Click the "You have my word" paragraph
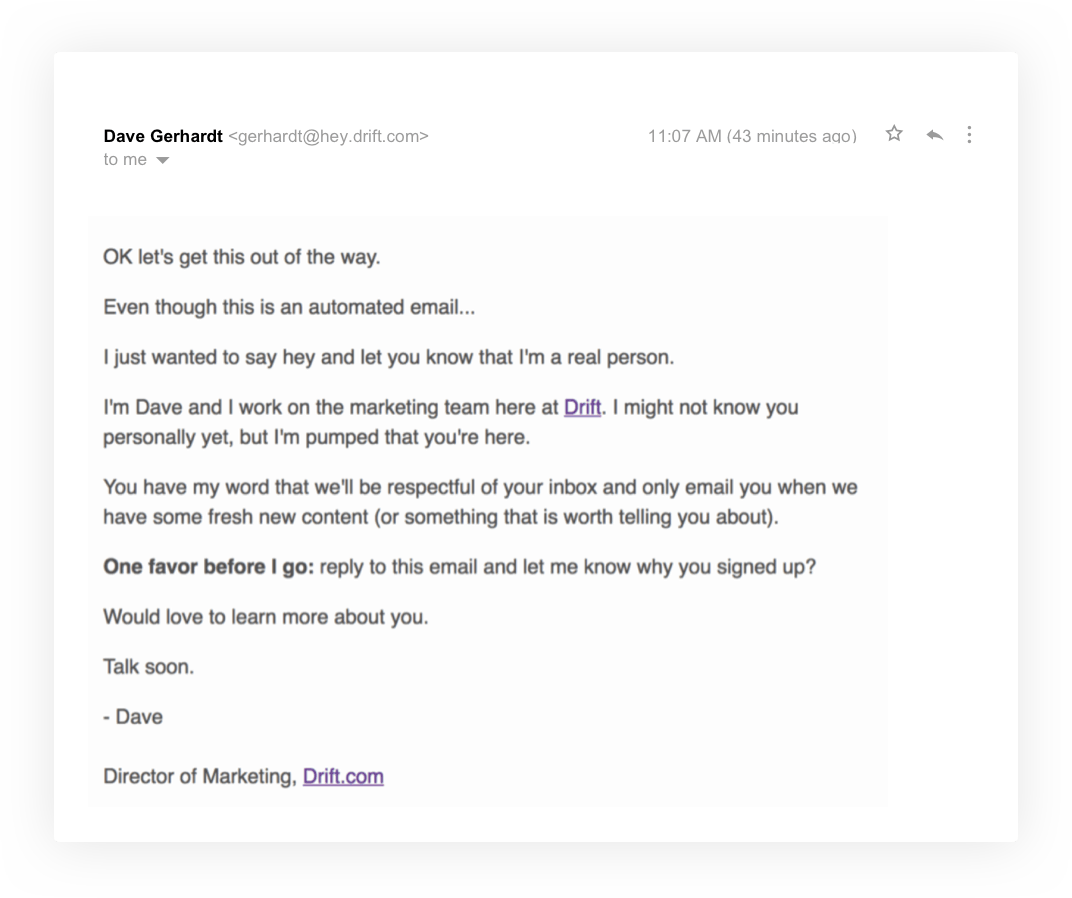1072x898 pixels. tap(480, 502)
